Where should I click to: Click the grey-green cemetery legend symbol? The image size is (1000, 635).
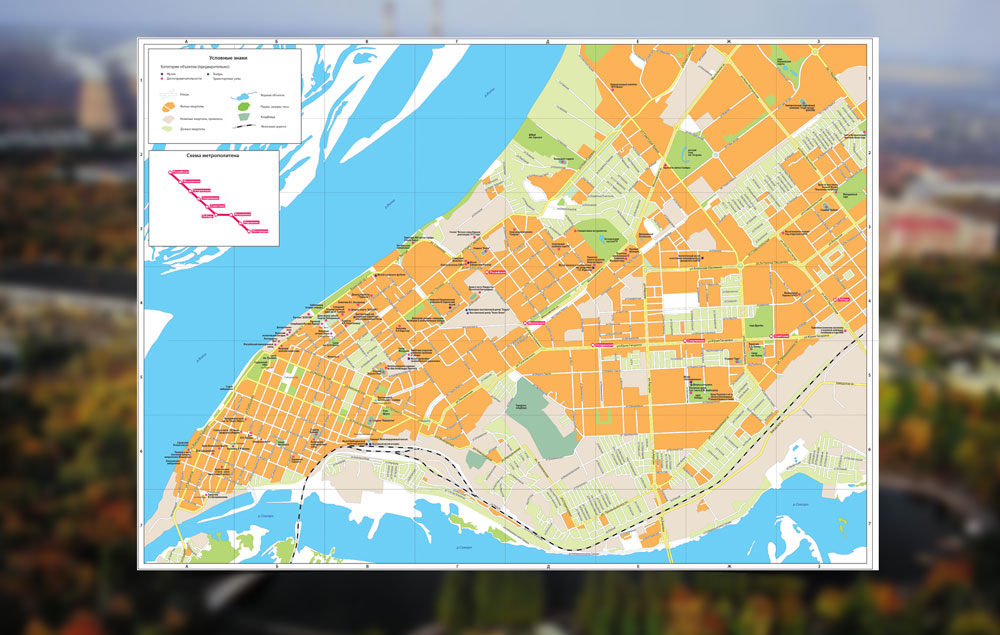pyautogui.click(x=244, y=117)
